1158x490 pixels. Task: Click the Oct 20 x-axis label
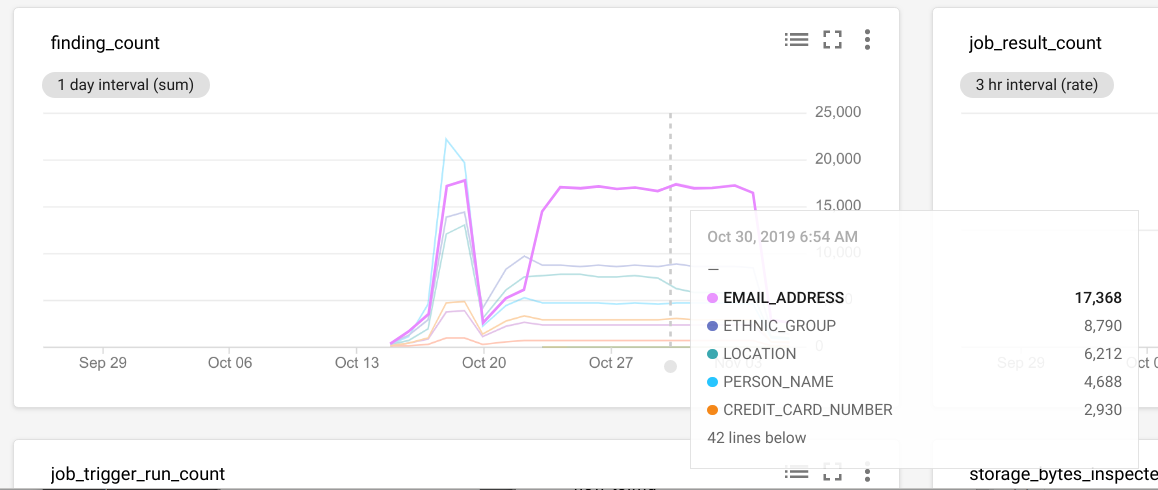click(484, 363)
